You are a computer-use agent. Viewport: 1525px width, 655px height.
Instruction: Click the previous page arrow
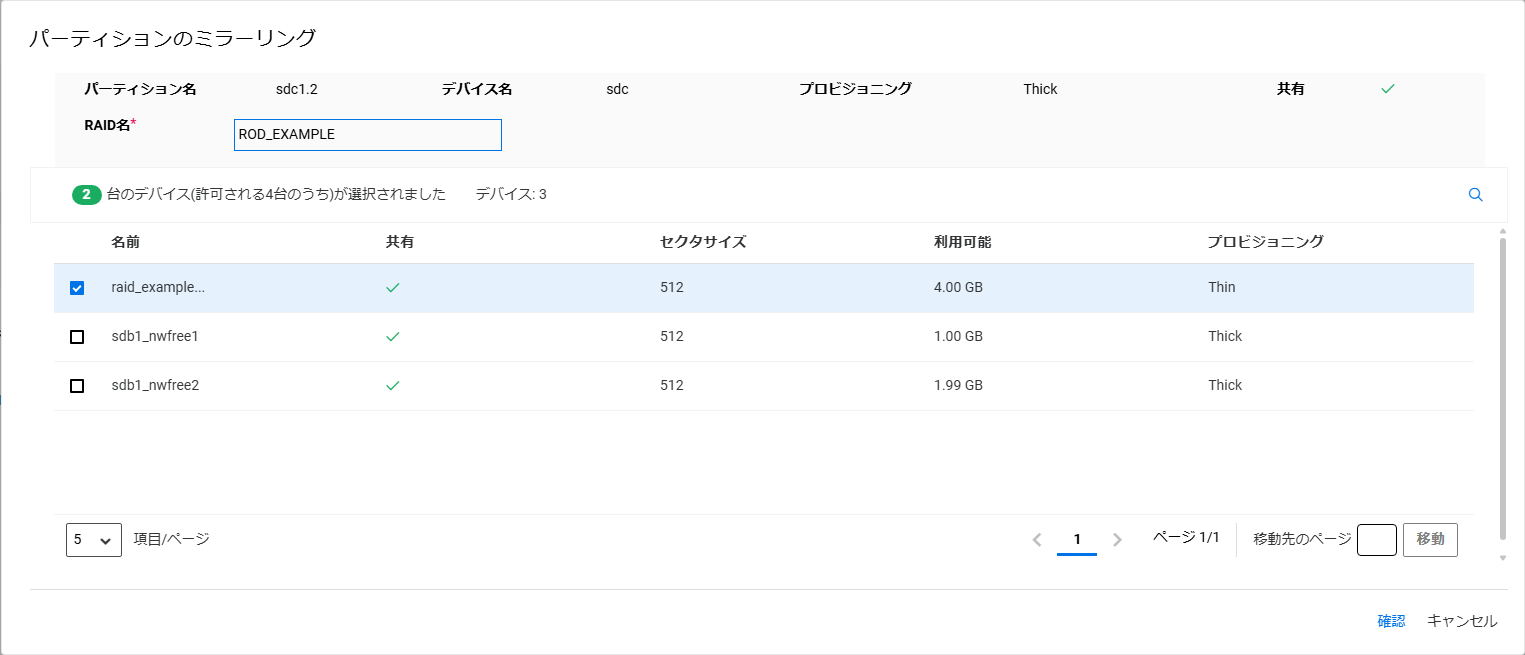coord(1037,540)
